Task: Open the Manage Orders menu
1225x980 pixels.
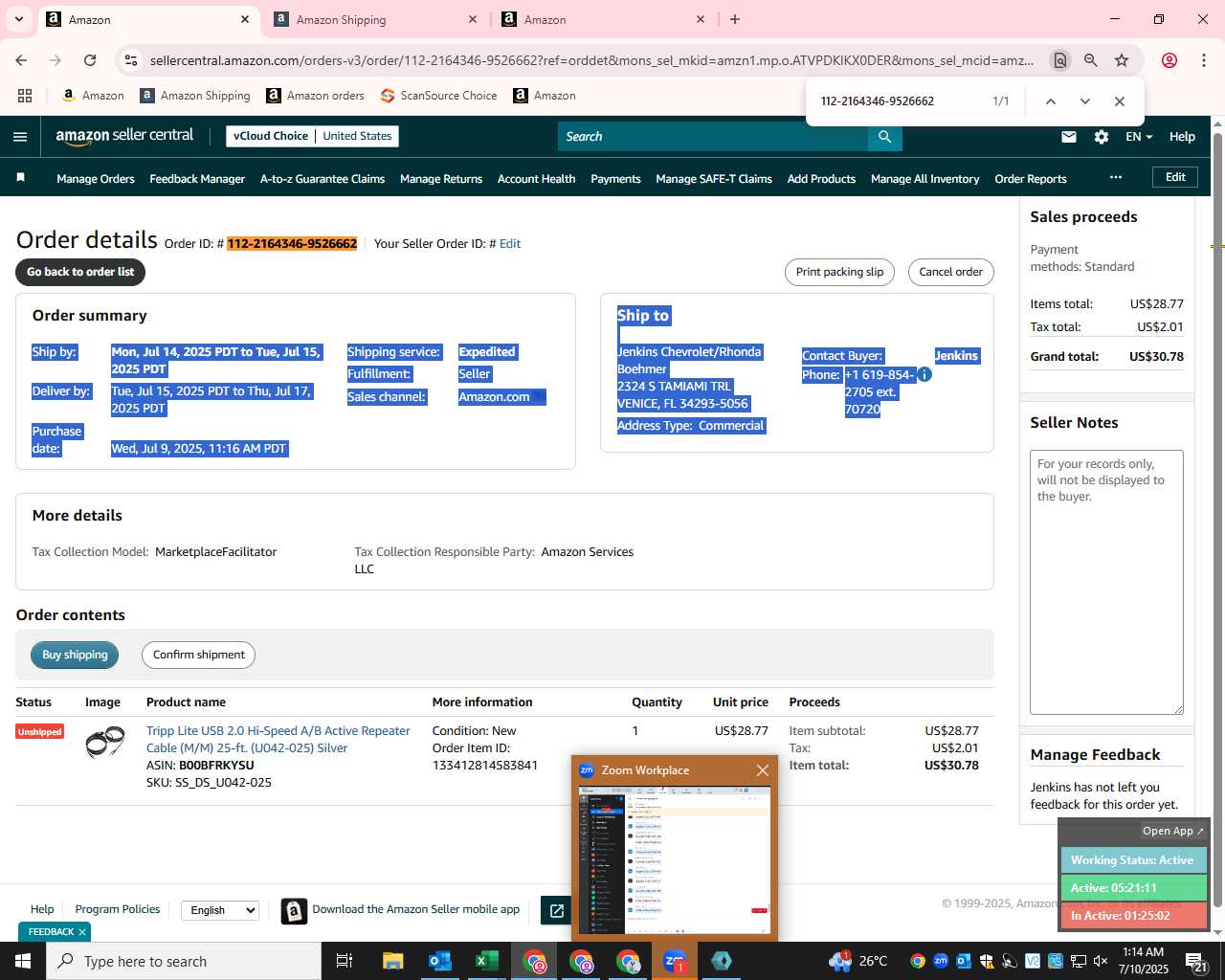Action: coord(96,179)
